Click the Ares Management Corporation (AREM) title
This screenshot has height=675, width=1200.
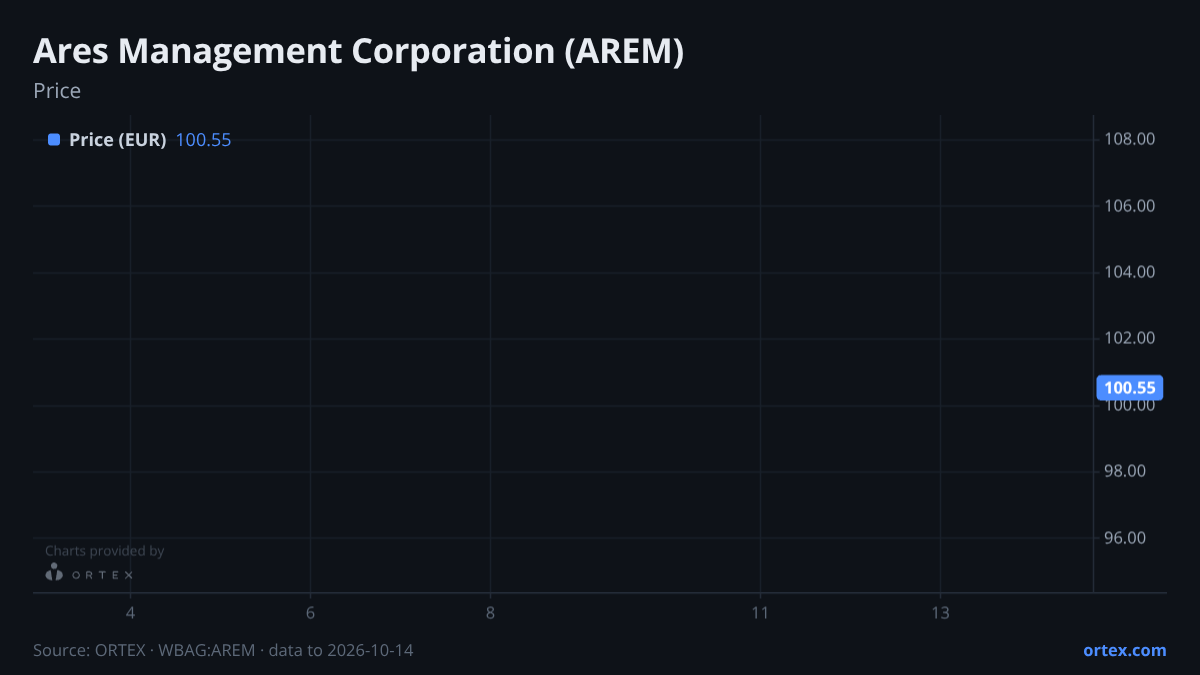(359, 51)
